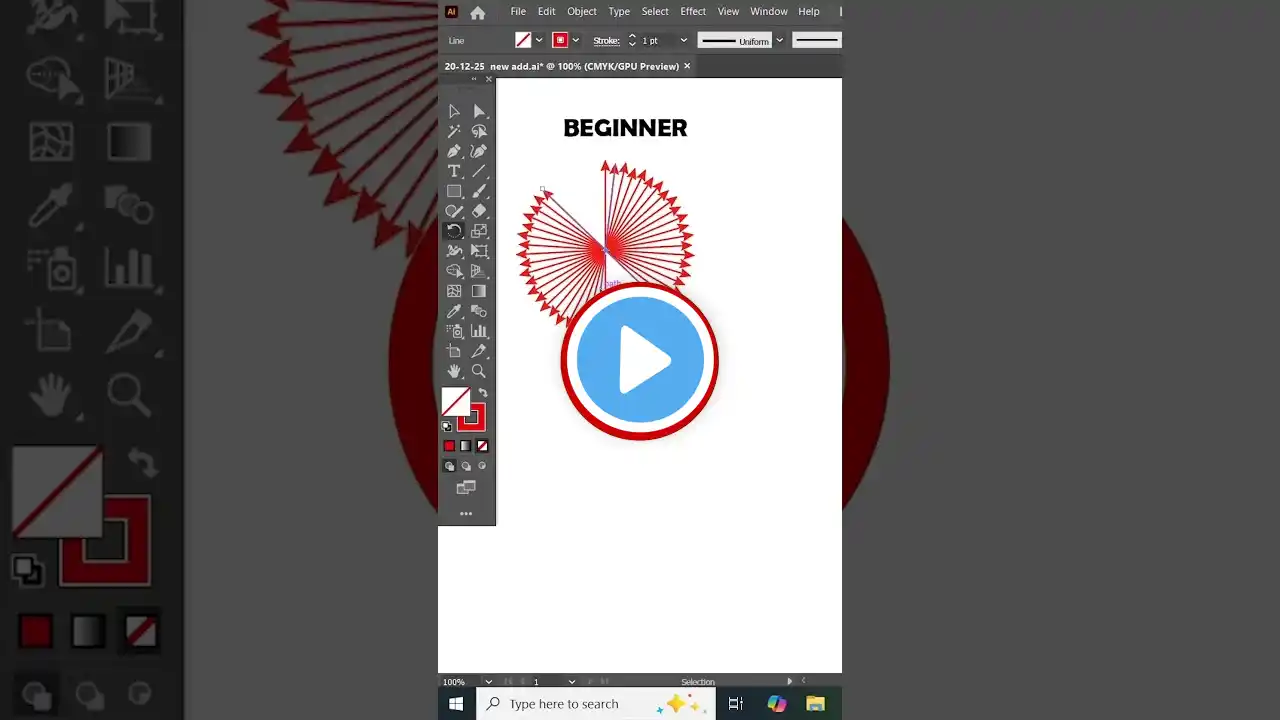Open the Window menu
The width and height of the screenshot is (1280, 720).
point(769,12)
